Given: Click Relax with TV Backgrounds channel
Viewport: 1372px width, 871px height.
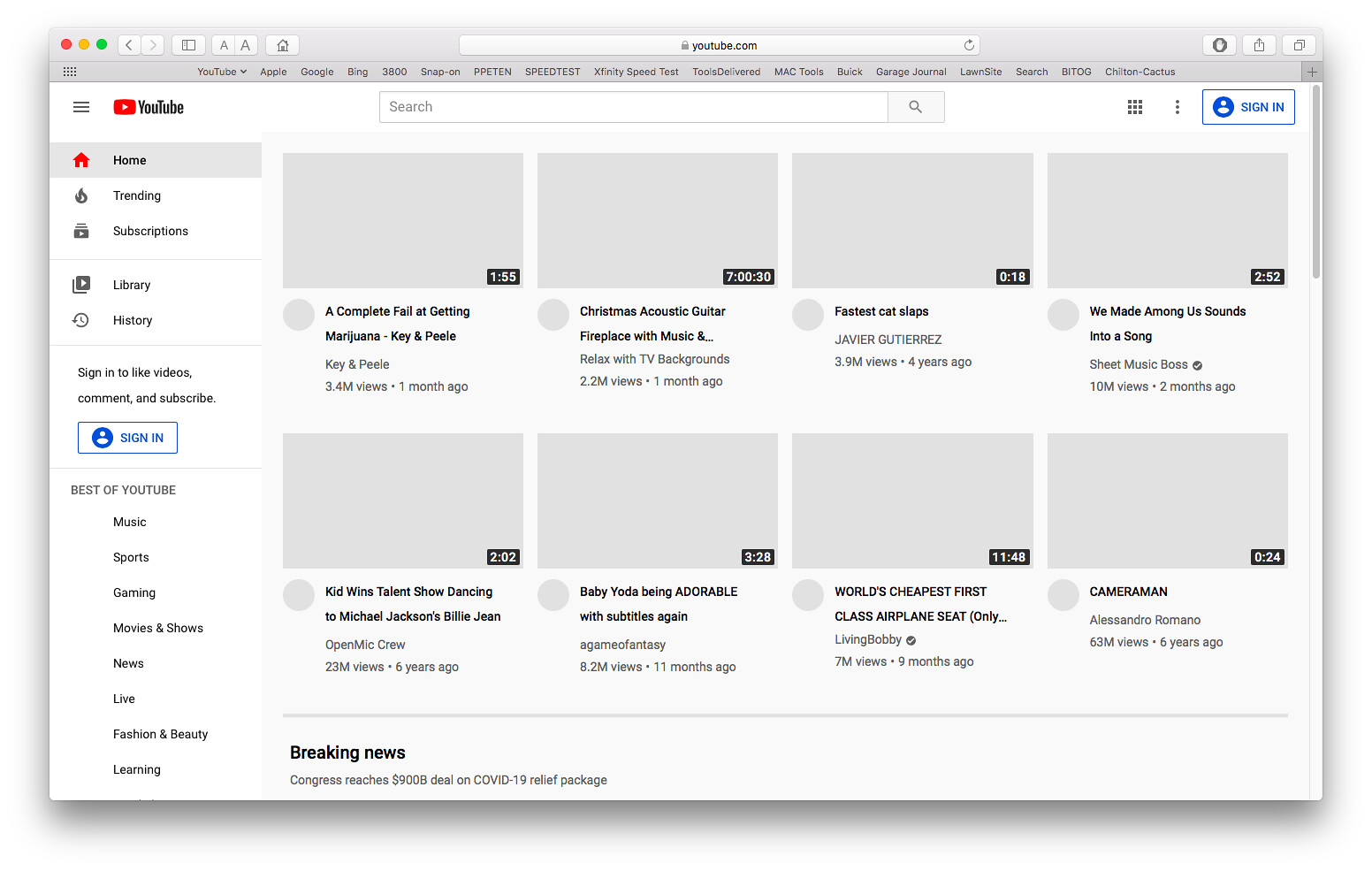Looking at the screenshot, I should coord(655,359).
